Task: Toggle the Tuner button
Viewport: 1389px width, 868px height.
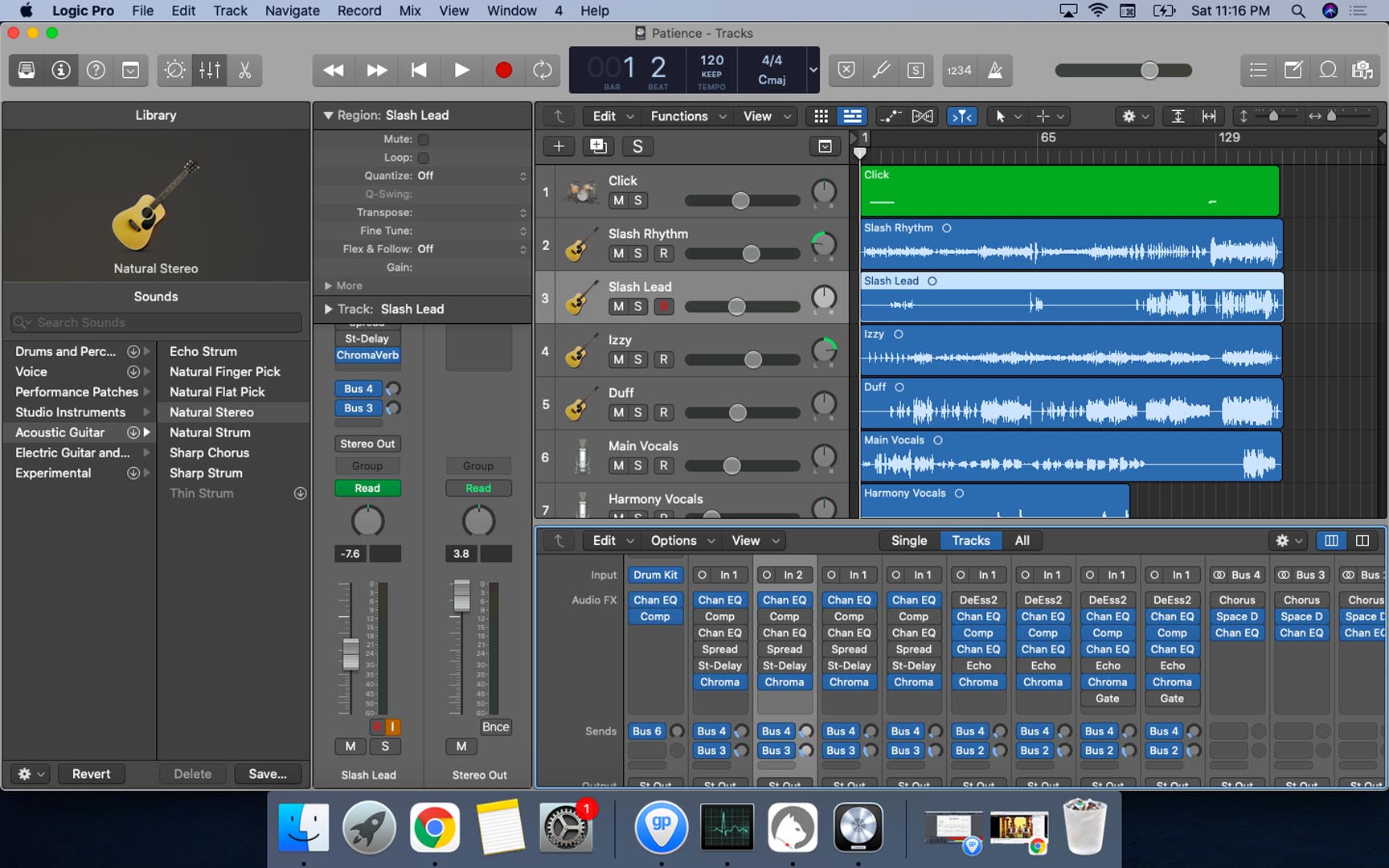Action: point(881,70)
